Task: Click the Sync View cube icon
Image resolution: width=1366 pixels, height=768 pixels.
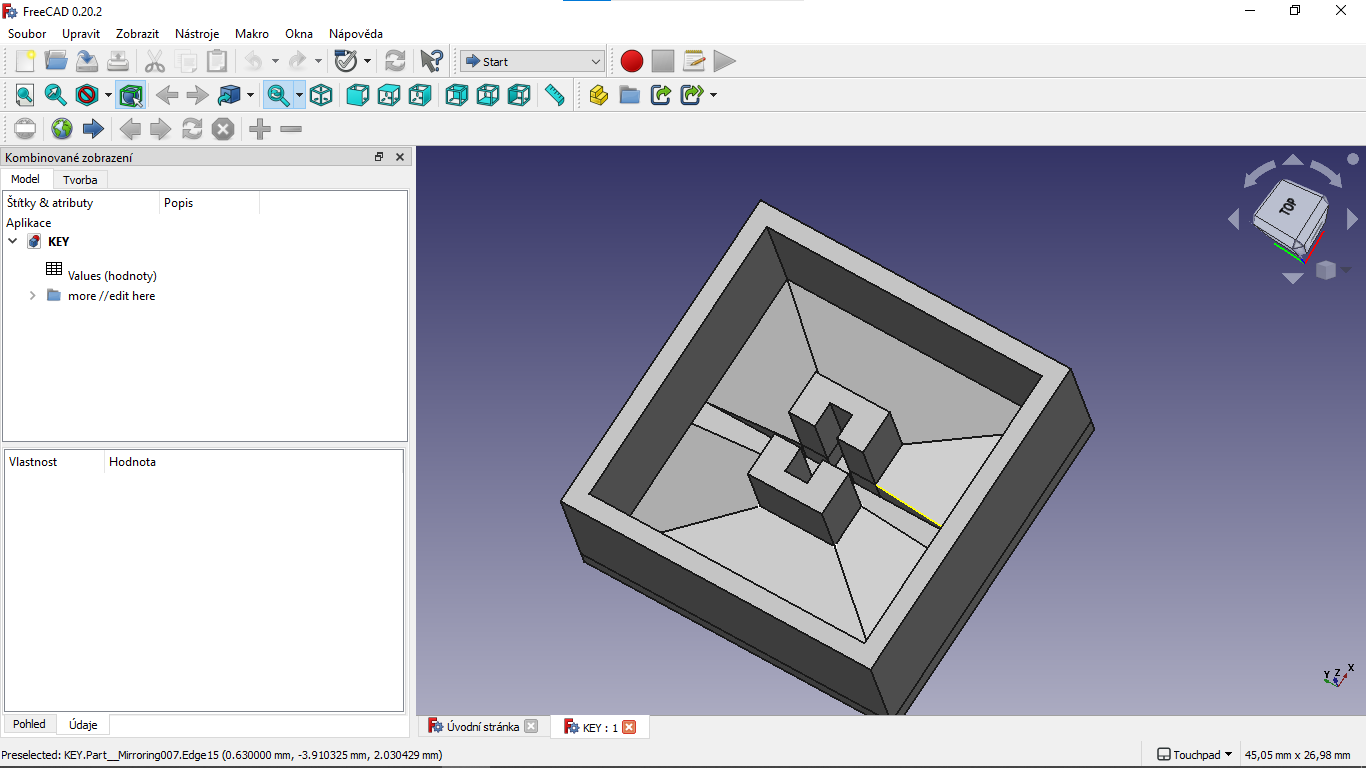Action: [229, 95]
